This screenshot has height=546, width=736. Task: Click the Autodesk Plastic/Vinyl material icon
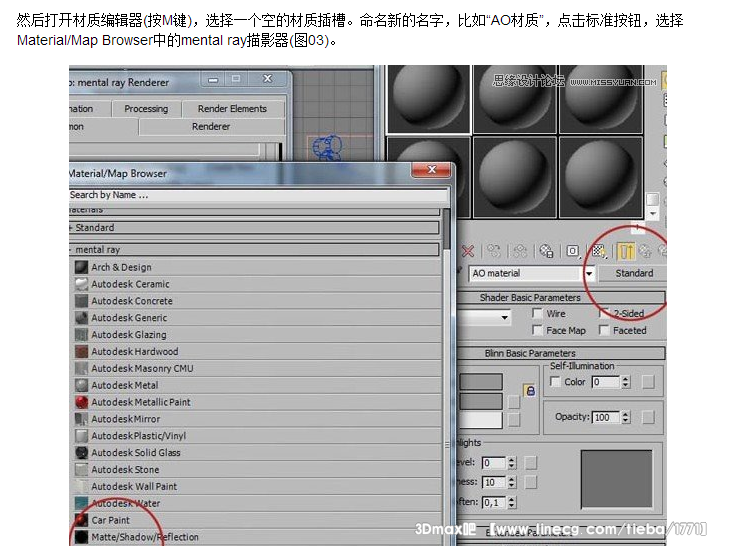pos(82,436)
